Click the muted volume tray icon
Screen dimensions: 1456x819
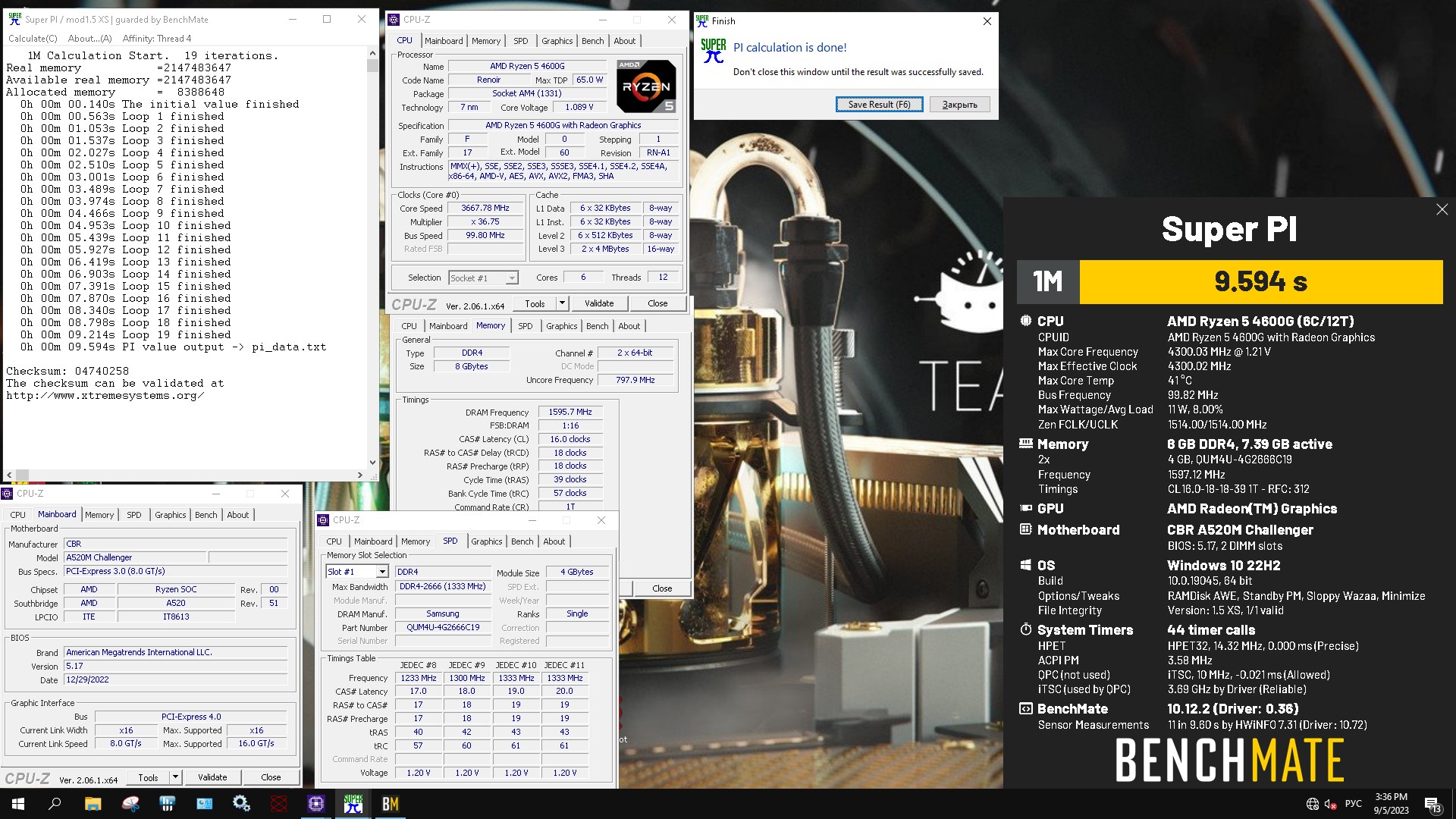point(1330,804)
